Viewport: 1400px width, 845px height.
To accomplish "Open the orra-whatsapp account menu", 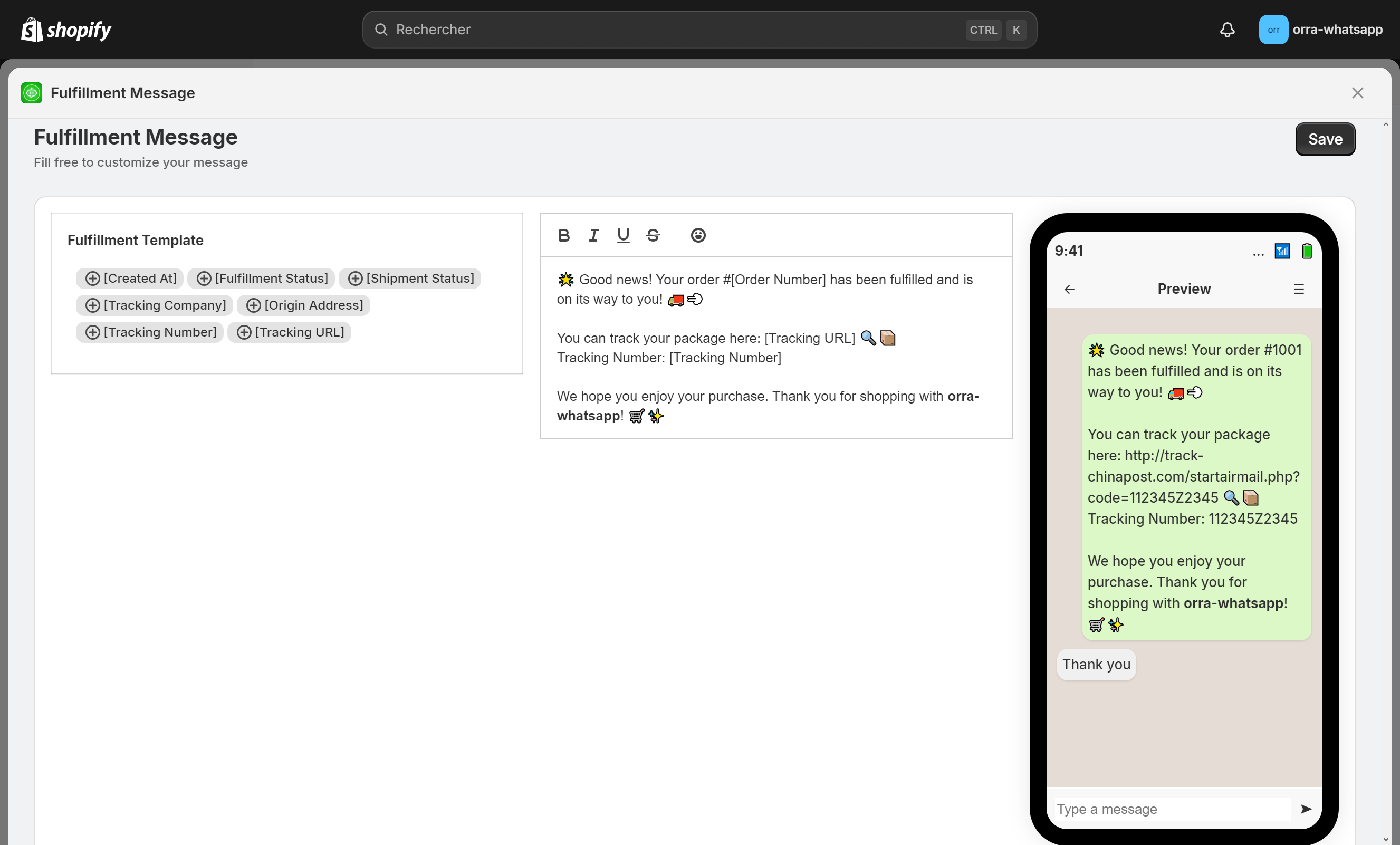I will pyautogui.click(x=1320, y=30).
